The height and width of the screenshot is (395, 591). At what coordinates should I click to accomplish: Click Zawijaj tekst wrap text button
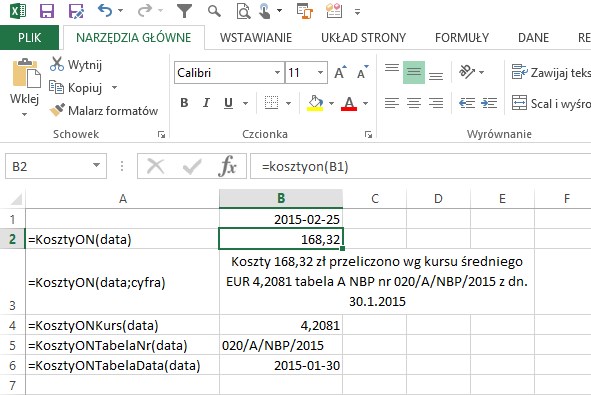551,72
